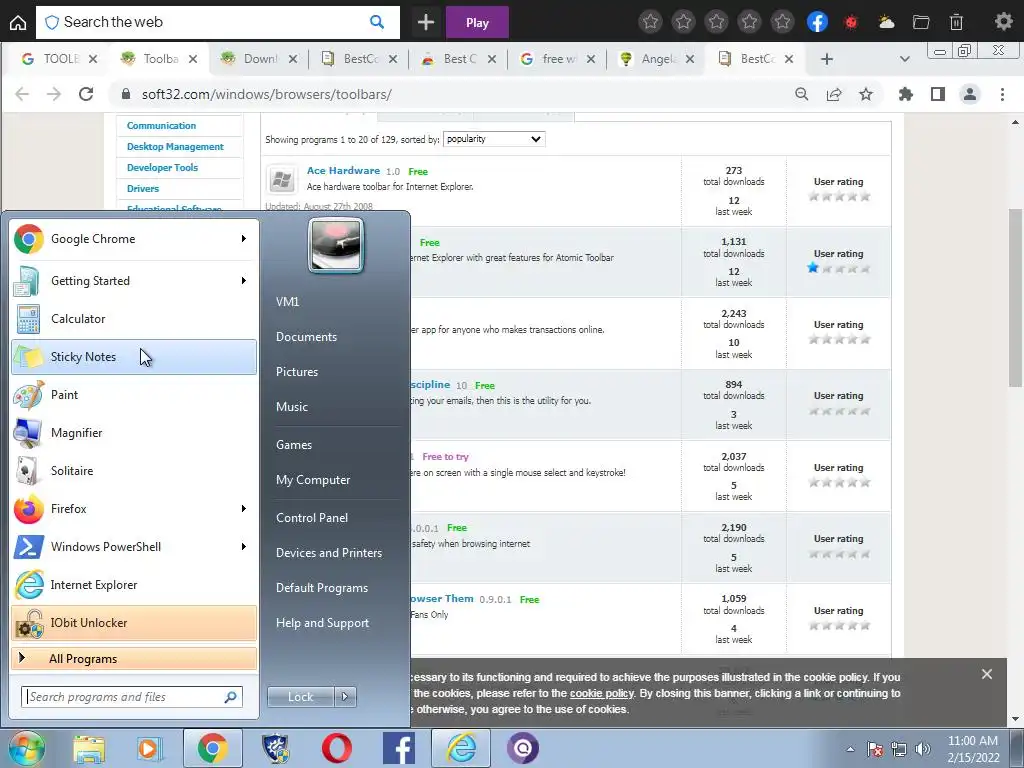Close the cookie banner
Screen dimensions: 1024x768
pyautogui.click(x=987, y=674)
